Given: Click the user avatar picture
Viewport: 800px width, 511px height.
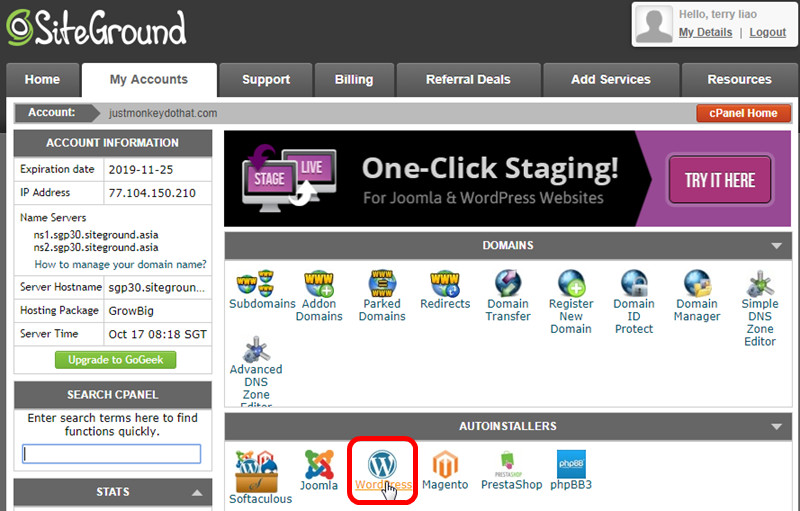Looking at the screenshot, I should [x=655, y=24].
